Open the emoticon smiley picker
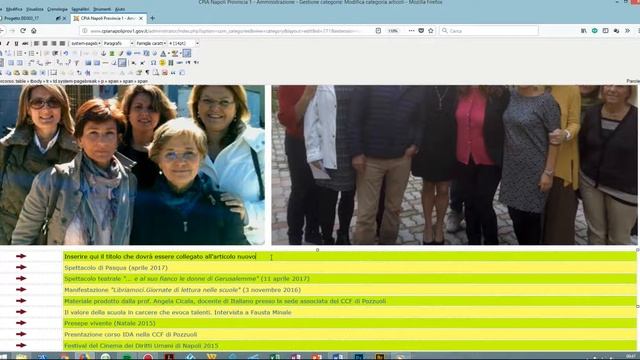640x360 pixels. tap(162, 63)
